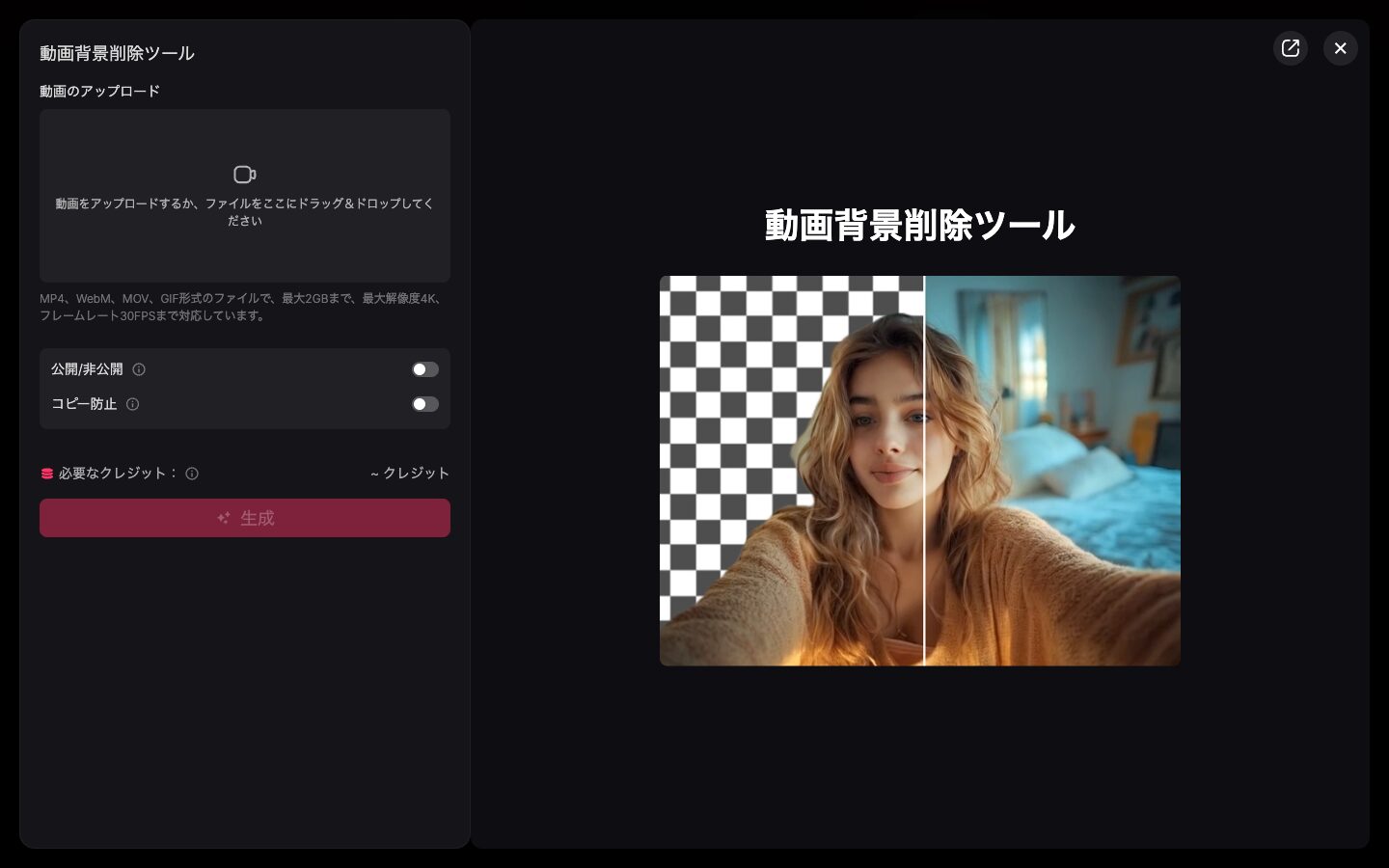Close the background remover dialog
Viewport: 1389px width, 868px height.
(x=1341, y=48)
